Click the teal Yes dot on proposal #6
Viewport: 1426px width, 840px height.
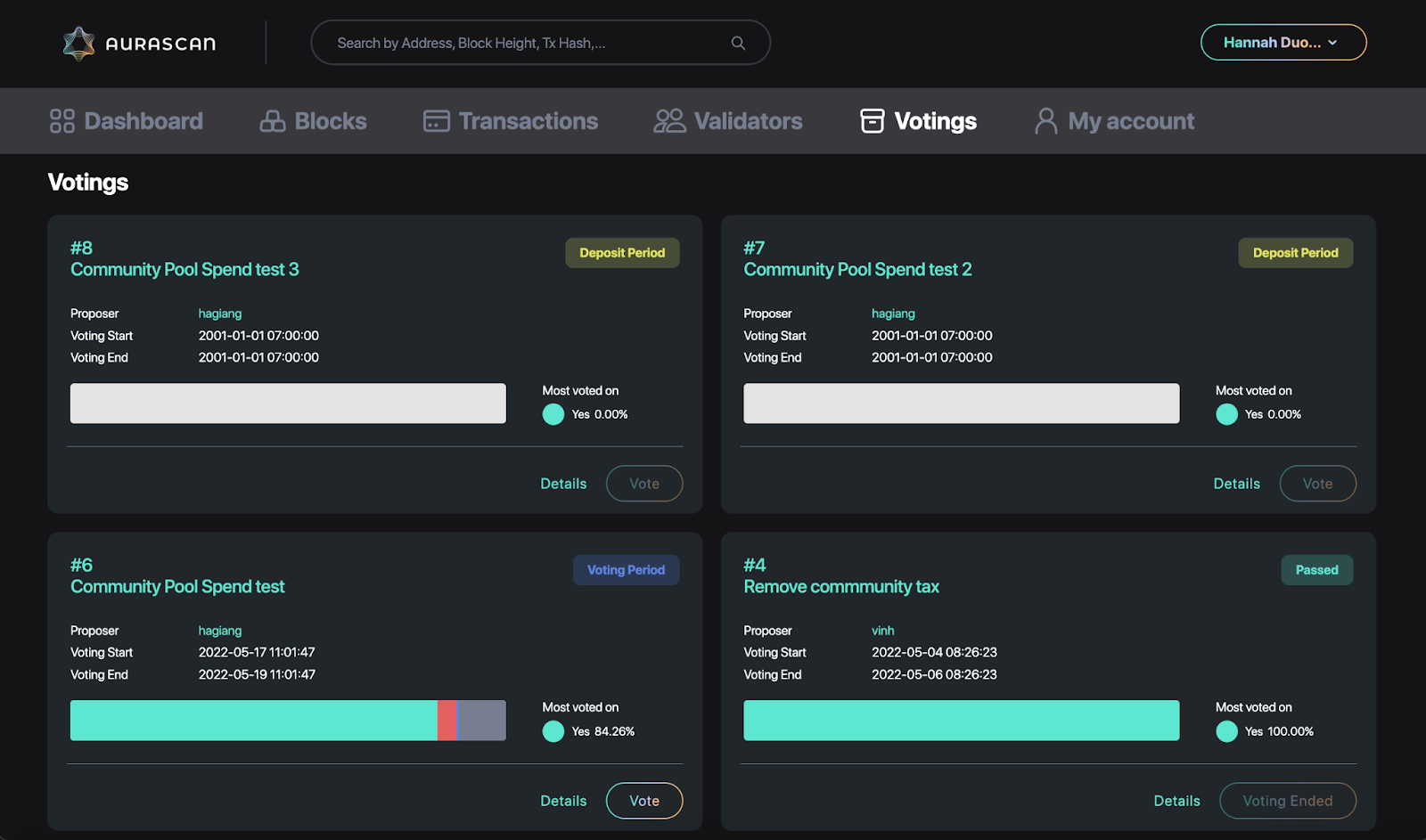tap(553, 731)
